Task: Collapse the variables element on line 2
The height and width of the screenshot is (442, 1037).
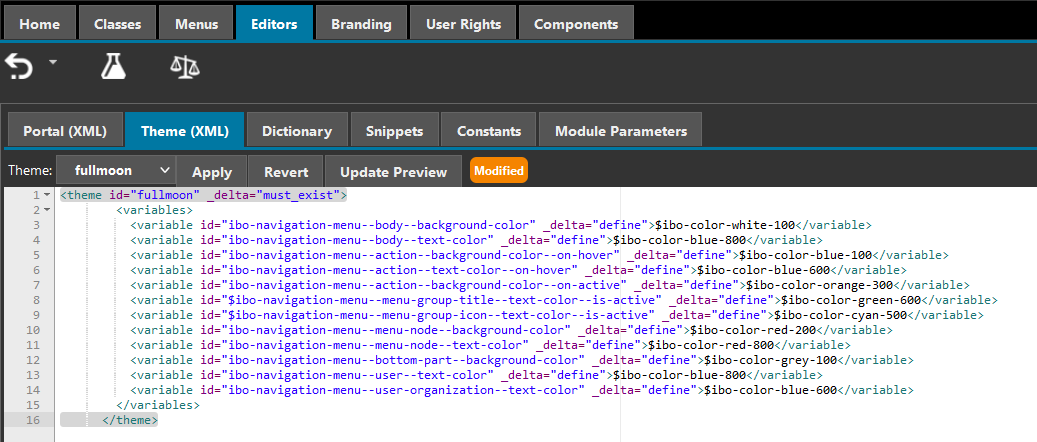Action: point(46,211)
